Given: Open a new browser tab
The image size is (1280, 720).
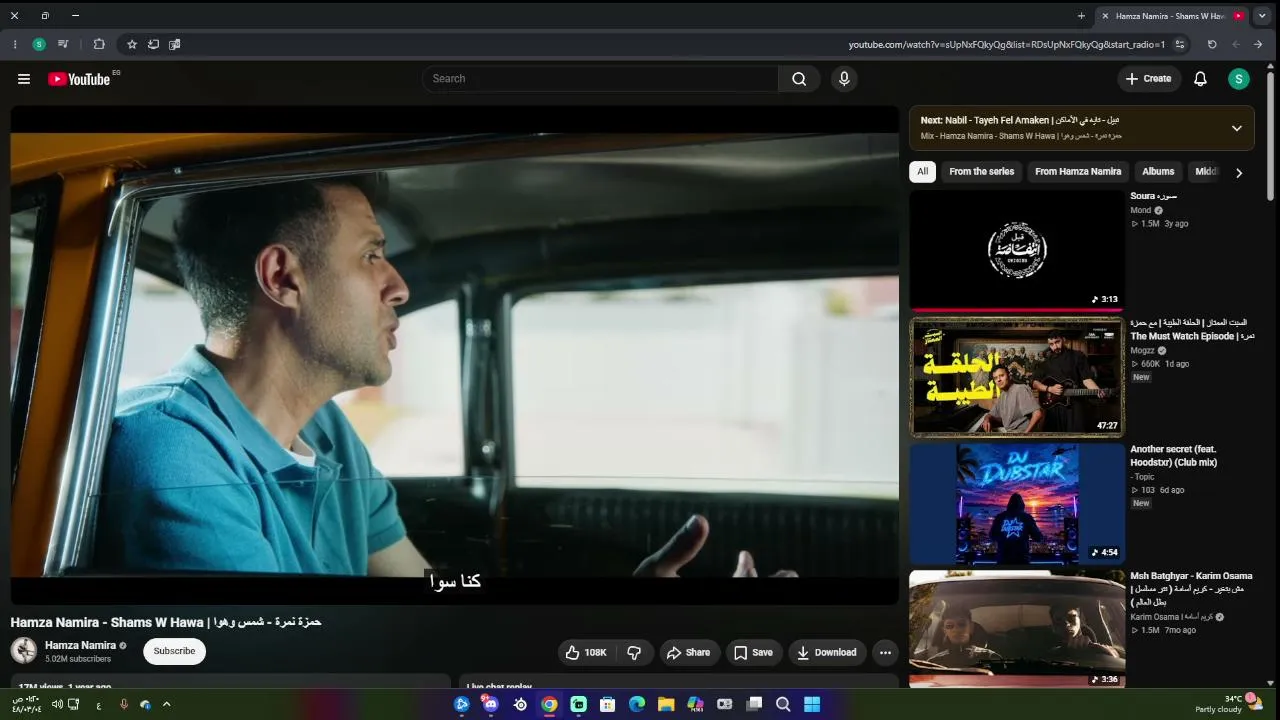Looking at the screenshot, I should [1081, 16].
